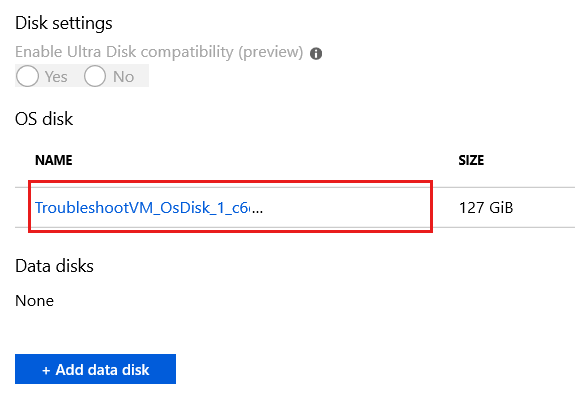Click the Disk settings heading

[x=63, y=23]
